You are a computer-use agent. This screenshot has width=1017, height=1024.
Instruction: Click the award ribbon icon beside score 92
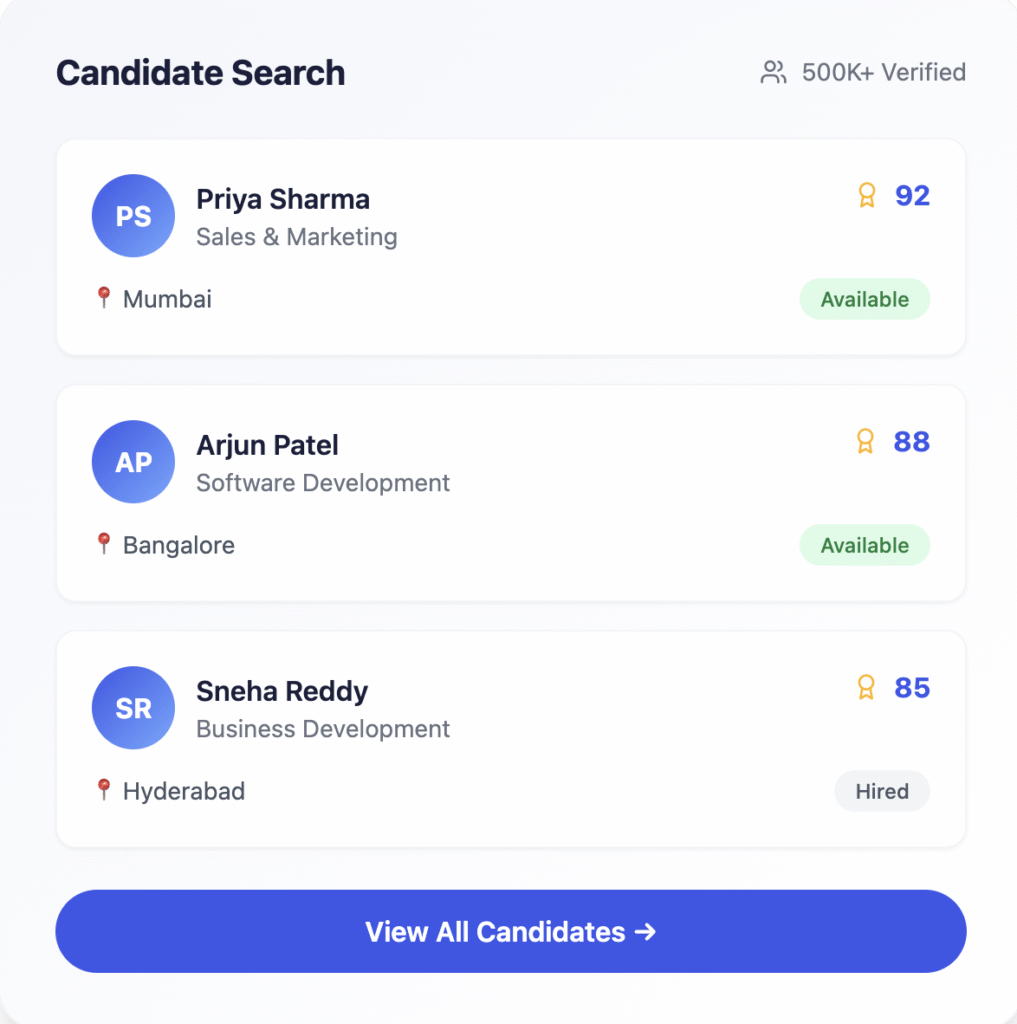pos(867,196)
